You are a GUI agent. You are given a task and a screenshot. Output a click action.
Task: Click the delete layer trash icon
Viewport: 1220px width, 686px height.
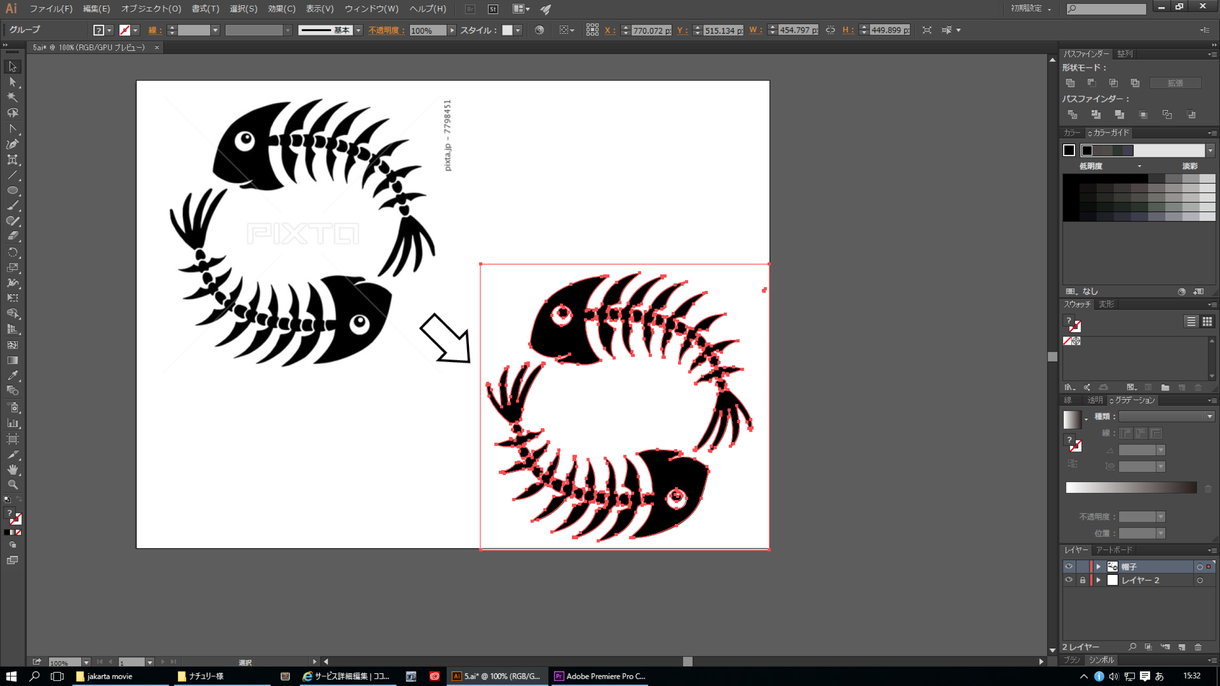pos(1198,648)
